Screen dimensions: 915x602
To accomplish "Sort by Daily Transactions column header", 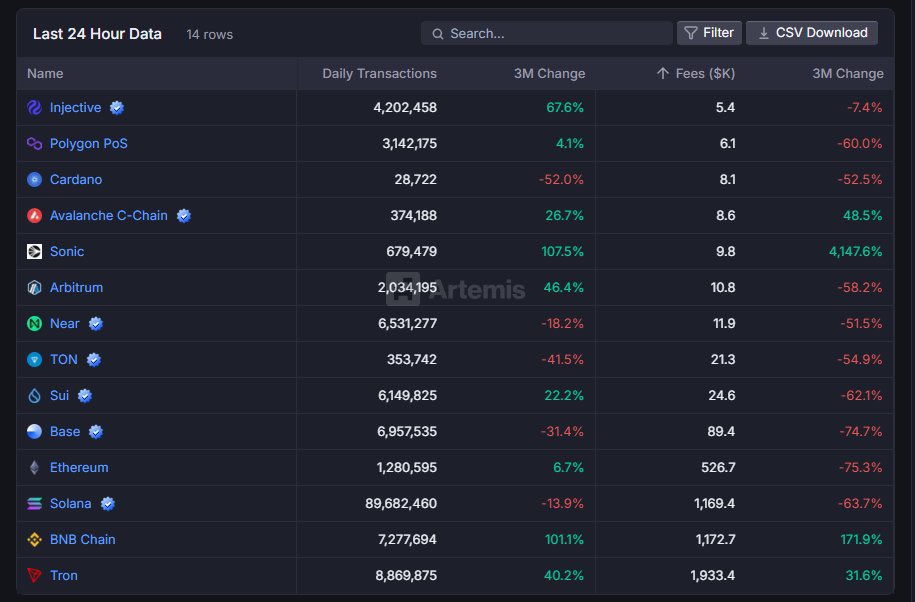I will point(379,74).
